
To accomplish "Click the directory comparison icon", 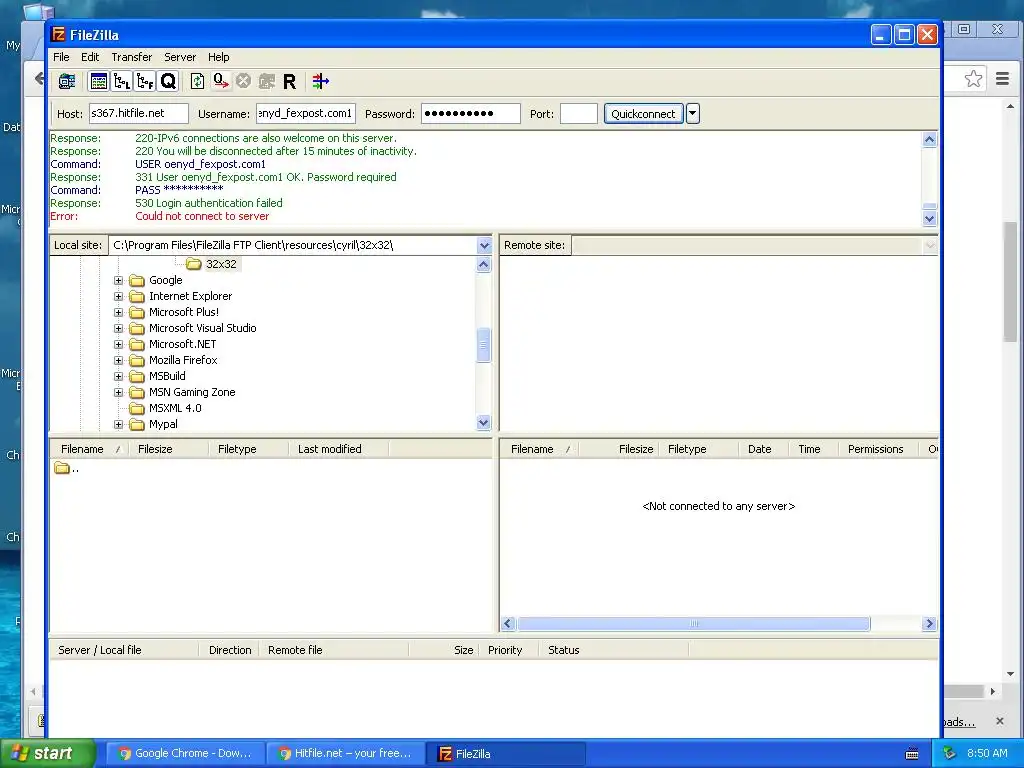I will [x=320, y=82].
